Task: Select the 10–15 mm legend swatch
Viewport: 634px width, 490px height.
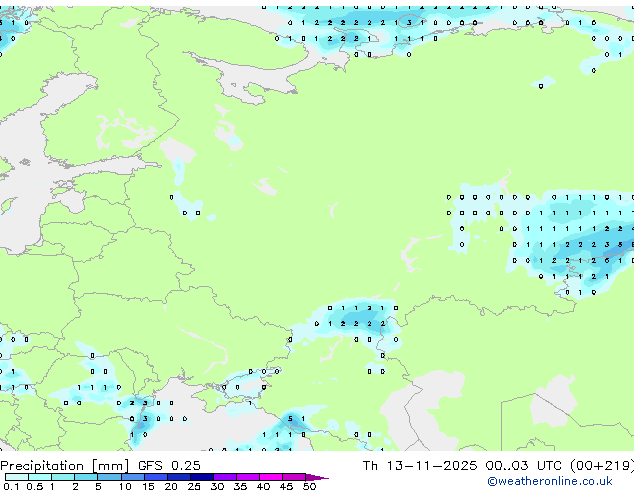Action: (x=132, y=477)
